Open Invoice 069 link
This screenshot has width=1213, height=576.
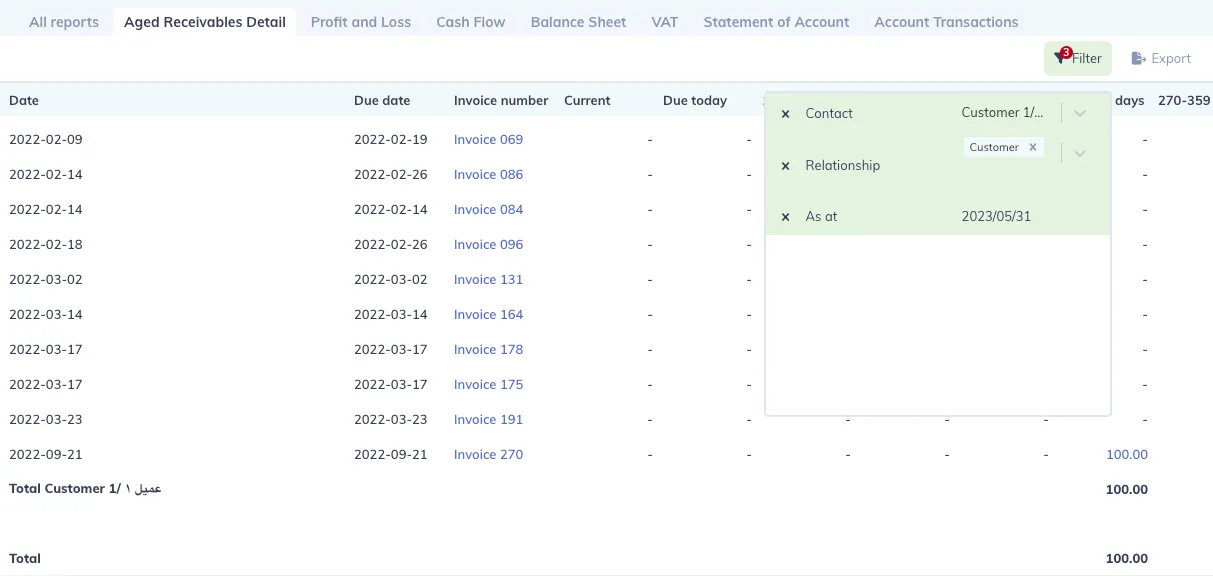pyautogui.click(x=488, y=140)
